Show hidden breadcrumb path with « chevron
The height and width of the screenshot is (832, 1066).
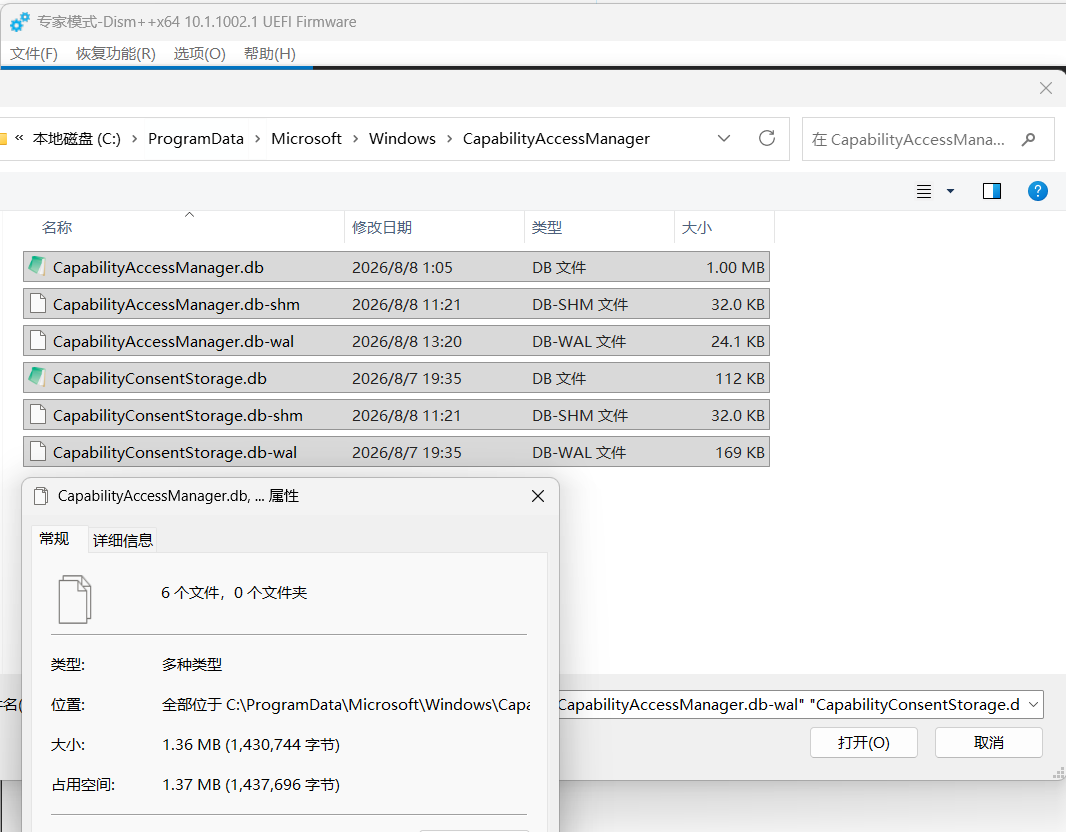(19, 138)
